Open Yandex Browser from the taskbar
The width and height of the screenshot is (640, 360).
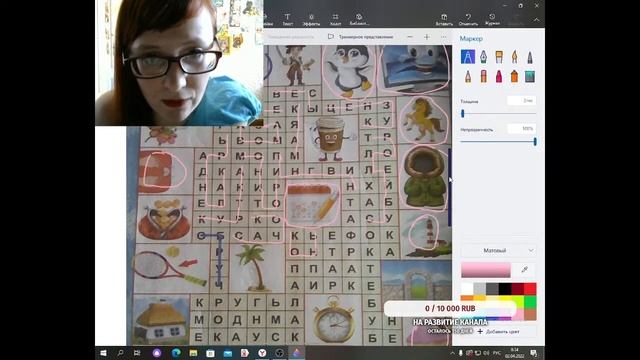[262, 353]
